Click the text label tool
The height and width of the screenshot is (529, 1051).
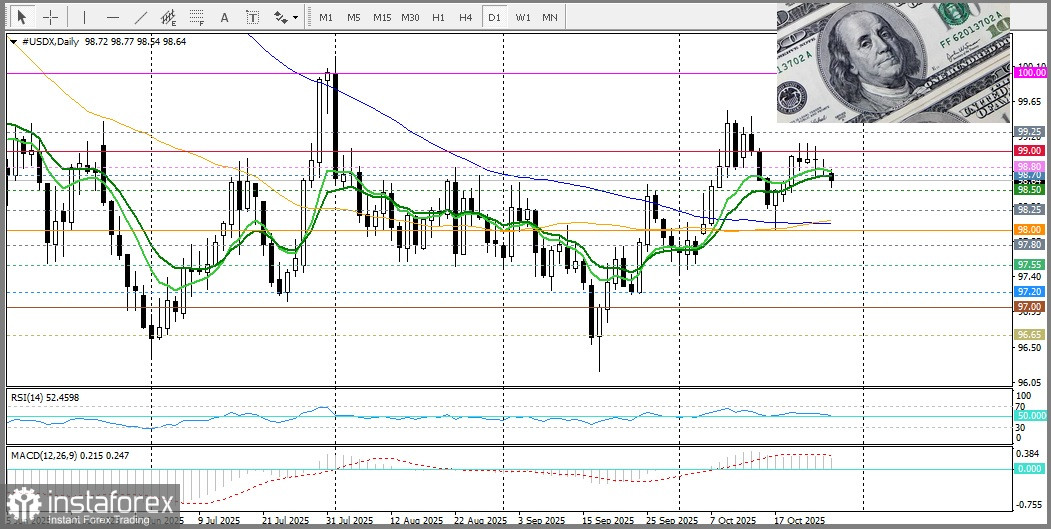pos(252,17)
